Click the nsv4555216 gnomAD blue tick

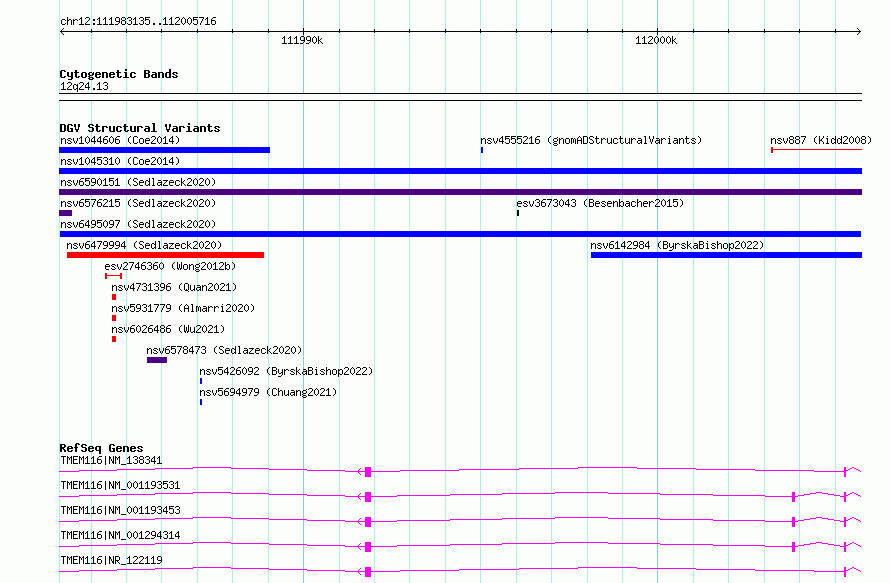[x=482, y=150]
